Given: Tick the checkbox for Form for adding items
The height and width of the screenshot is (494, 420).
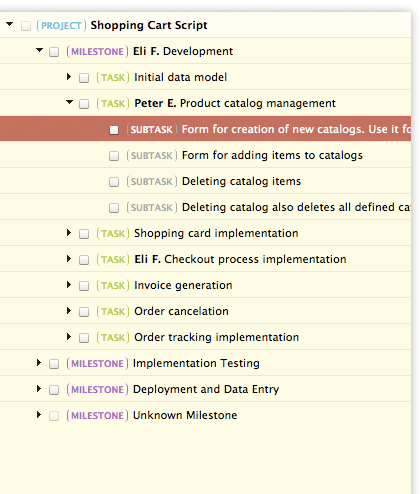Looking at the screenshot, I should point(114,156).
